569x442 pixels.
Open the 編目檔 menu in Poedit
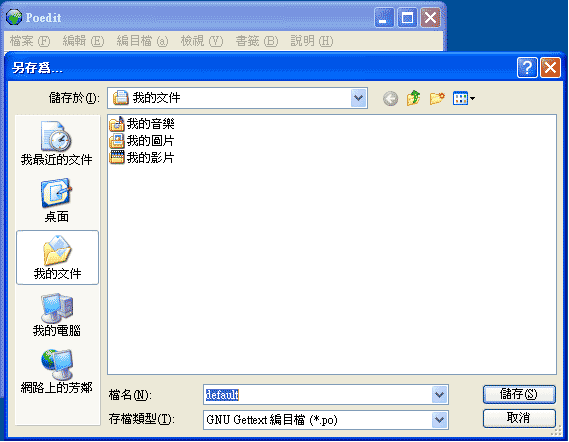tap(142, 41)
